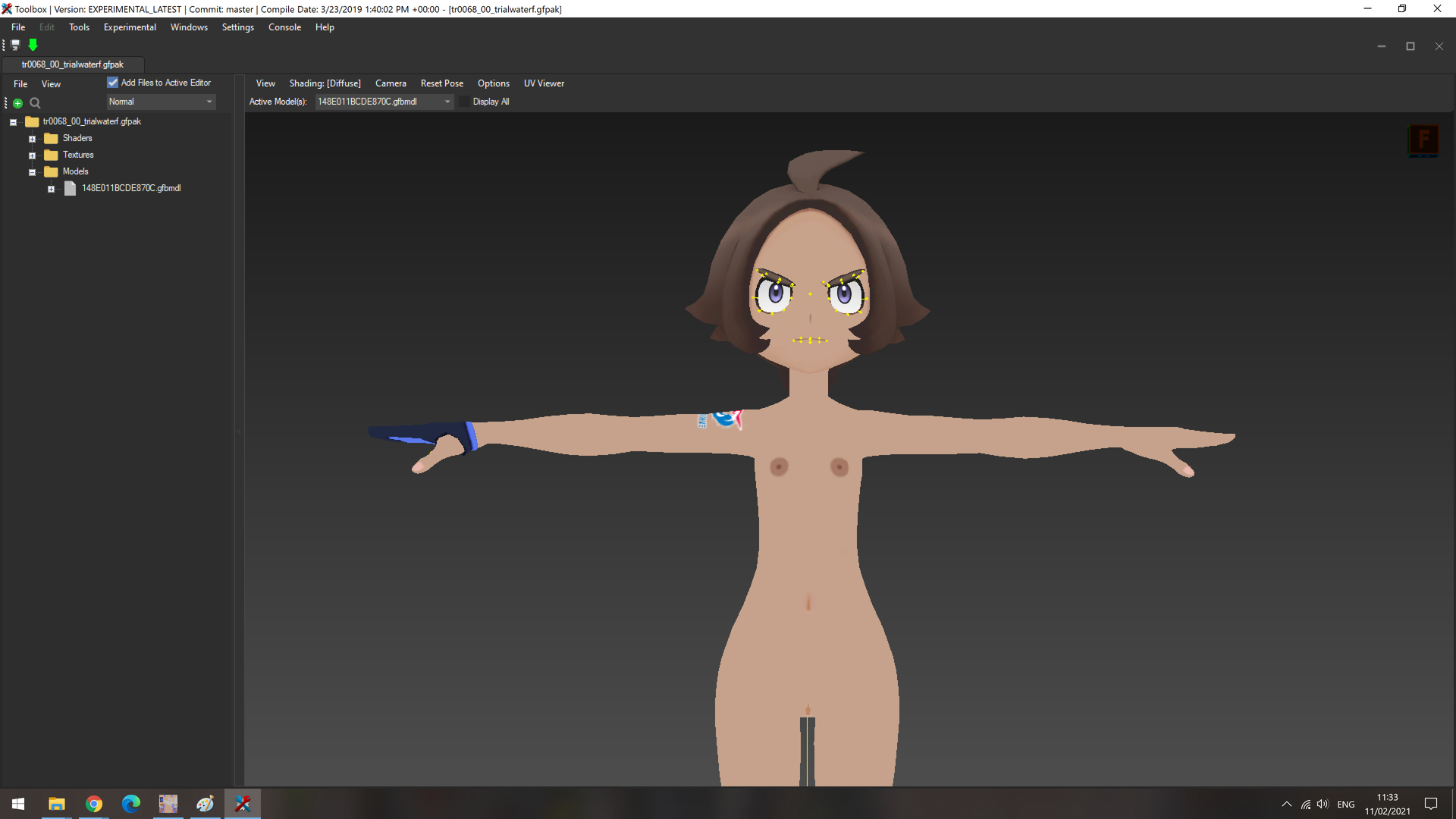The width and height of the screenshot is (1456, 819).
Task: Select the Textures tree item label
Action: [x=78, y=155]
